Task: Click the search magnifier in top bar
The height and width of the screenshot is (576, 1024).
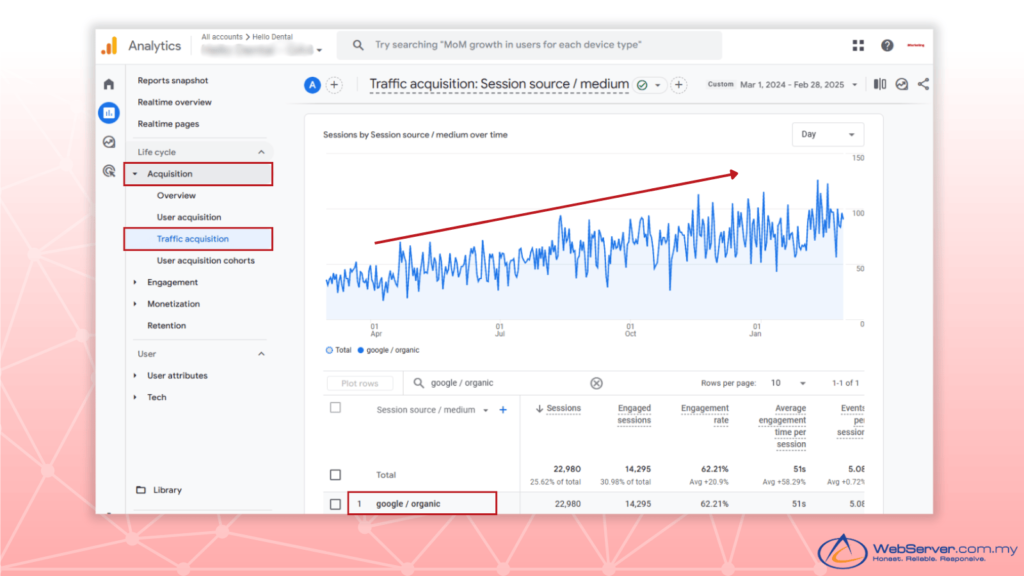Action: tap(358, 45)
